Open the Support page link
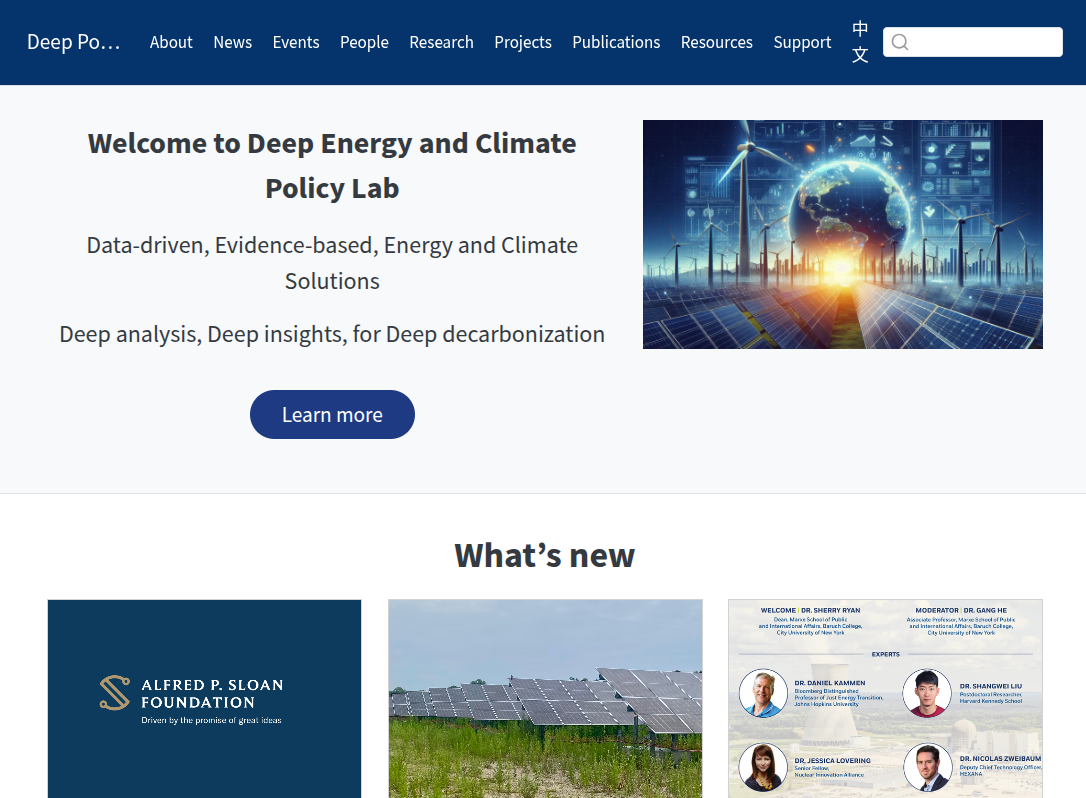Image resolution: width=1086 pixels, height=798 pixels. click(802, 42)
